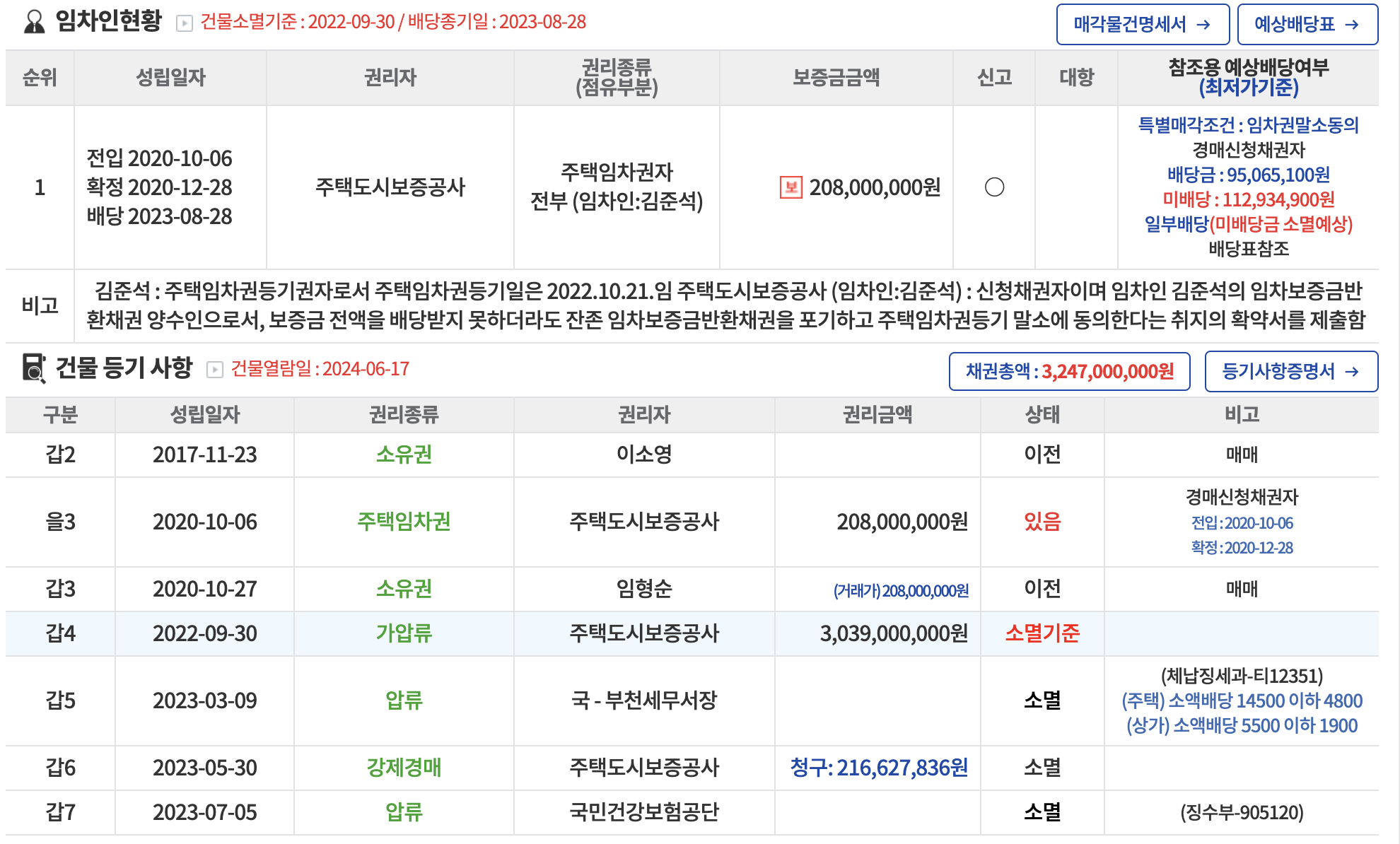Click the building registry document search icon
The width and height of the screenshot is (1400, 844).
[33, 368]
